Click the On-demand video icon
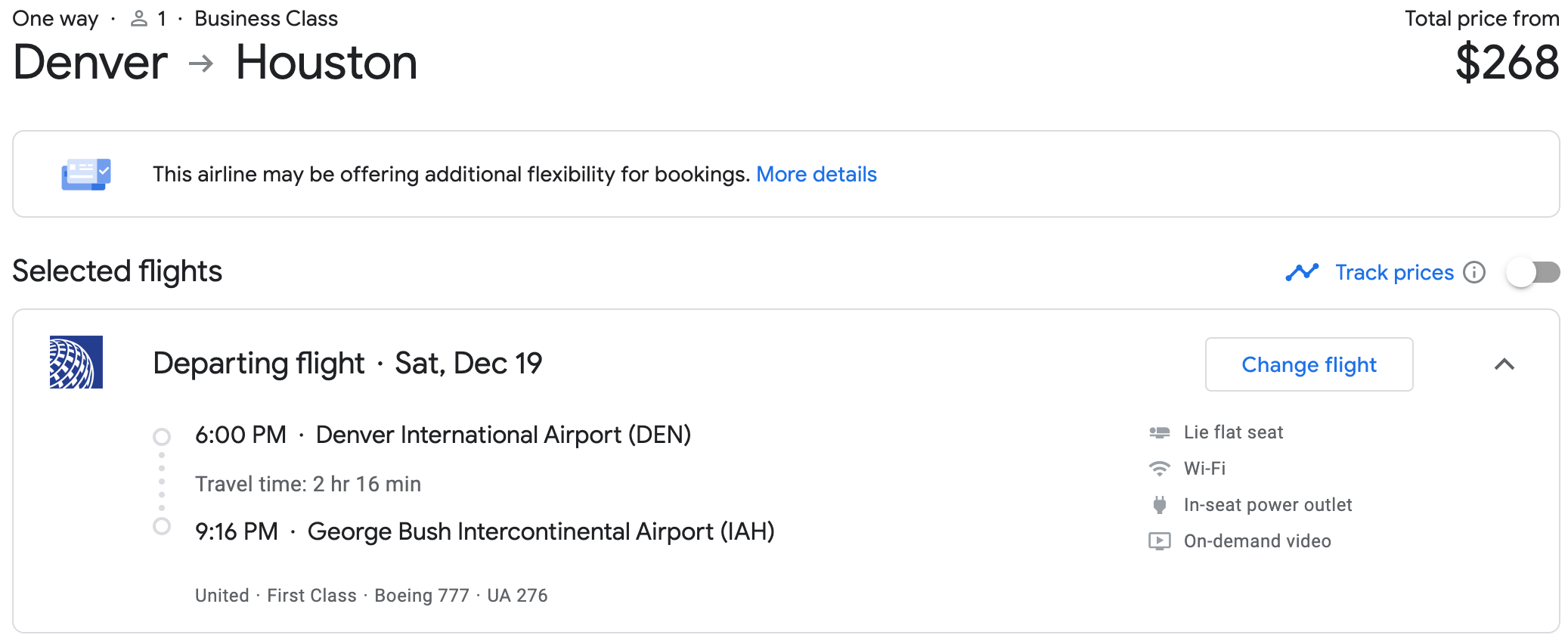Viewport: 1568px width, 638px height. [x=1159, y=541]
